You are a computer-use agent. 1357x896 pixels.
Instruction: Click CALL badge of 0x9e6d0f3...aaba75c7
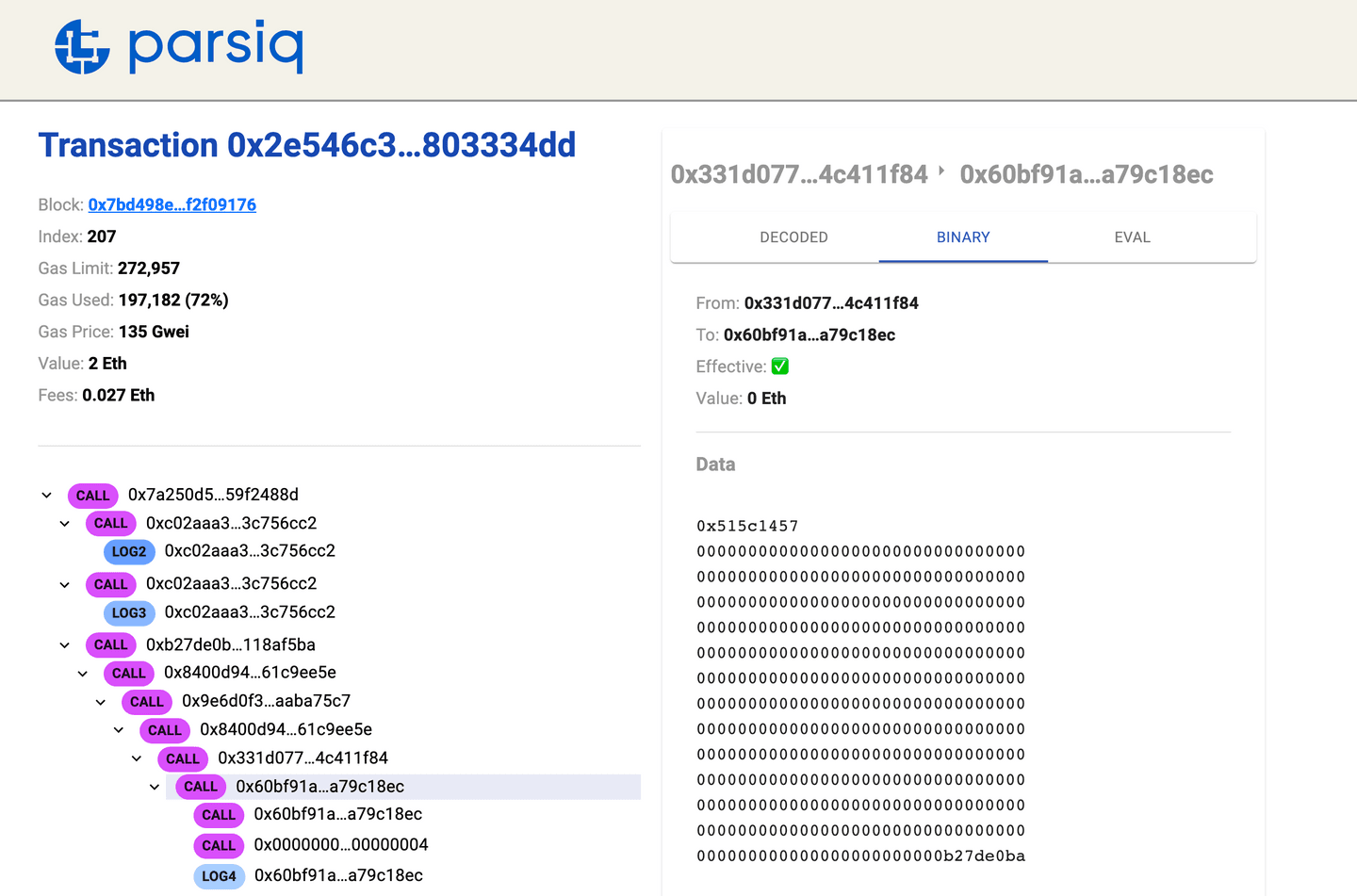(x=147, y=702)
